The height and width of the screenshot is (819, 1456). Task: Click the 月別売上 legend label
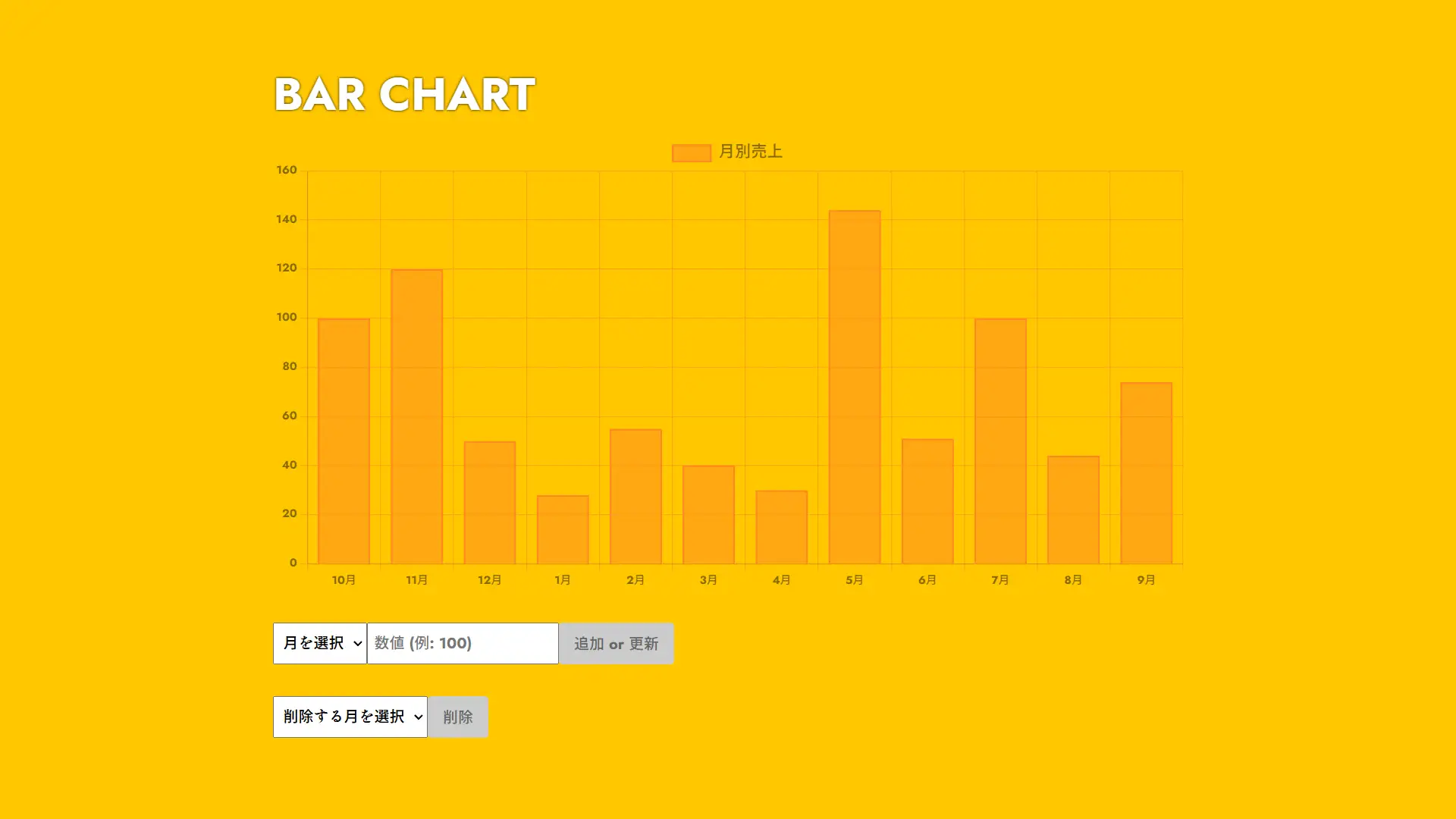tap(750, 152)
